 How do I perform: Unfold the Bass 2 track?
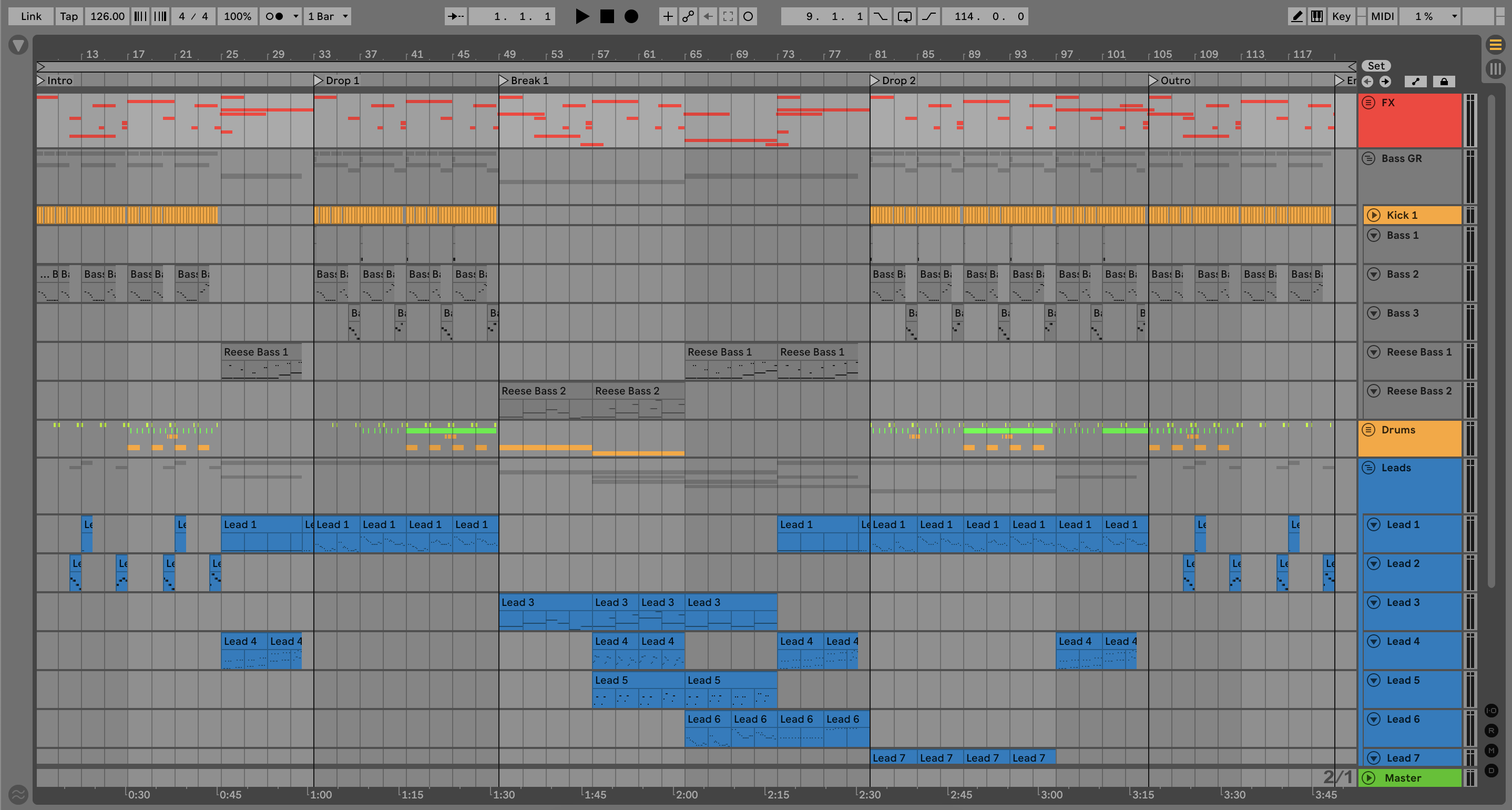coord(1374,275)
